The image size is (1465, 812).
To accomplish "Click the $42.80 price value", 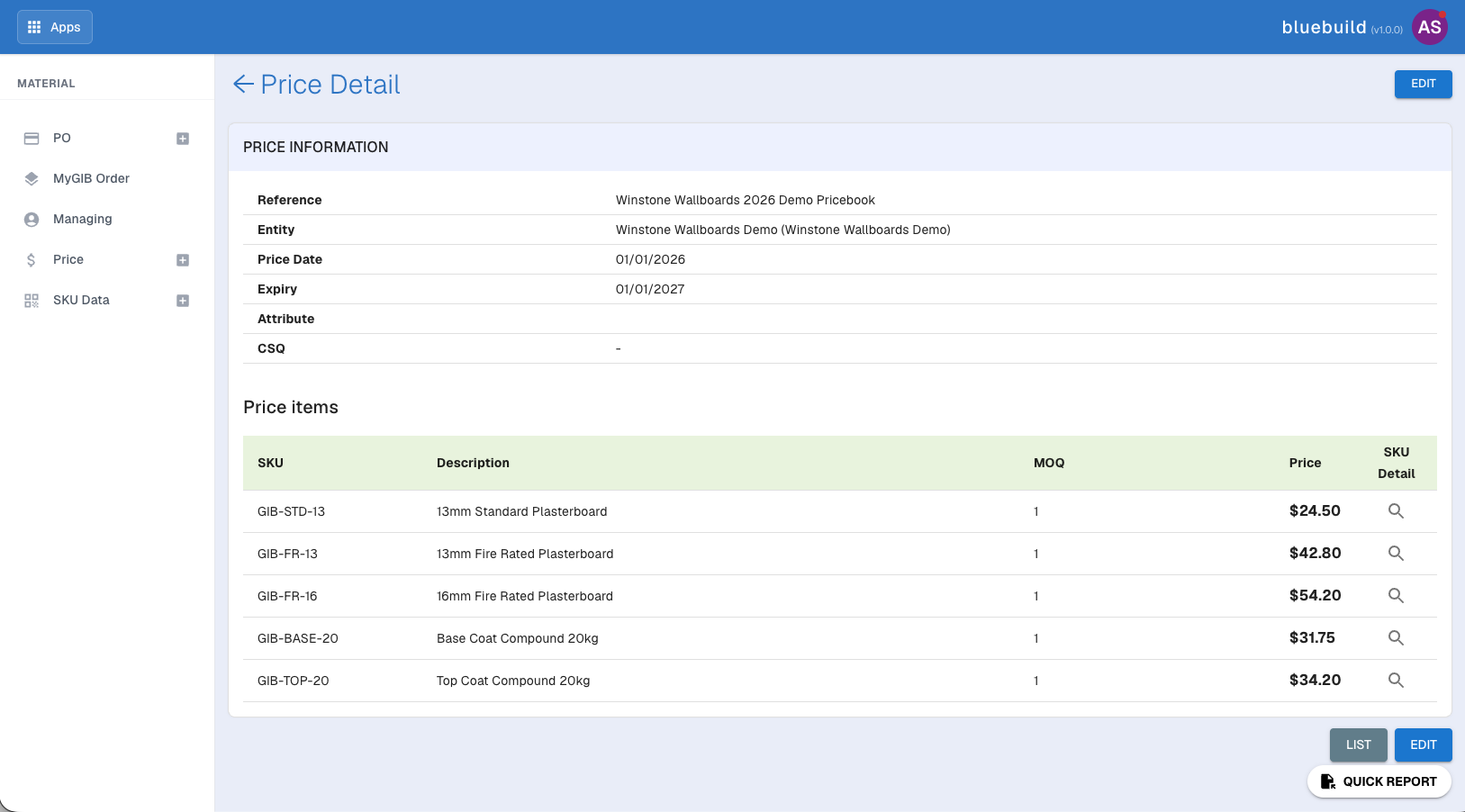I will [1315, 553].
